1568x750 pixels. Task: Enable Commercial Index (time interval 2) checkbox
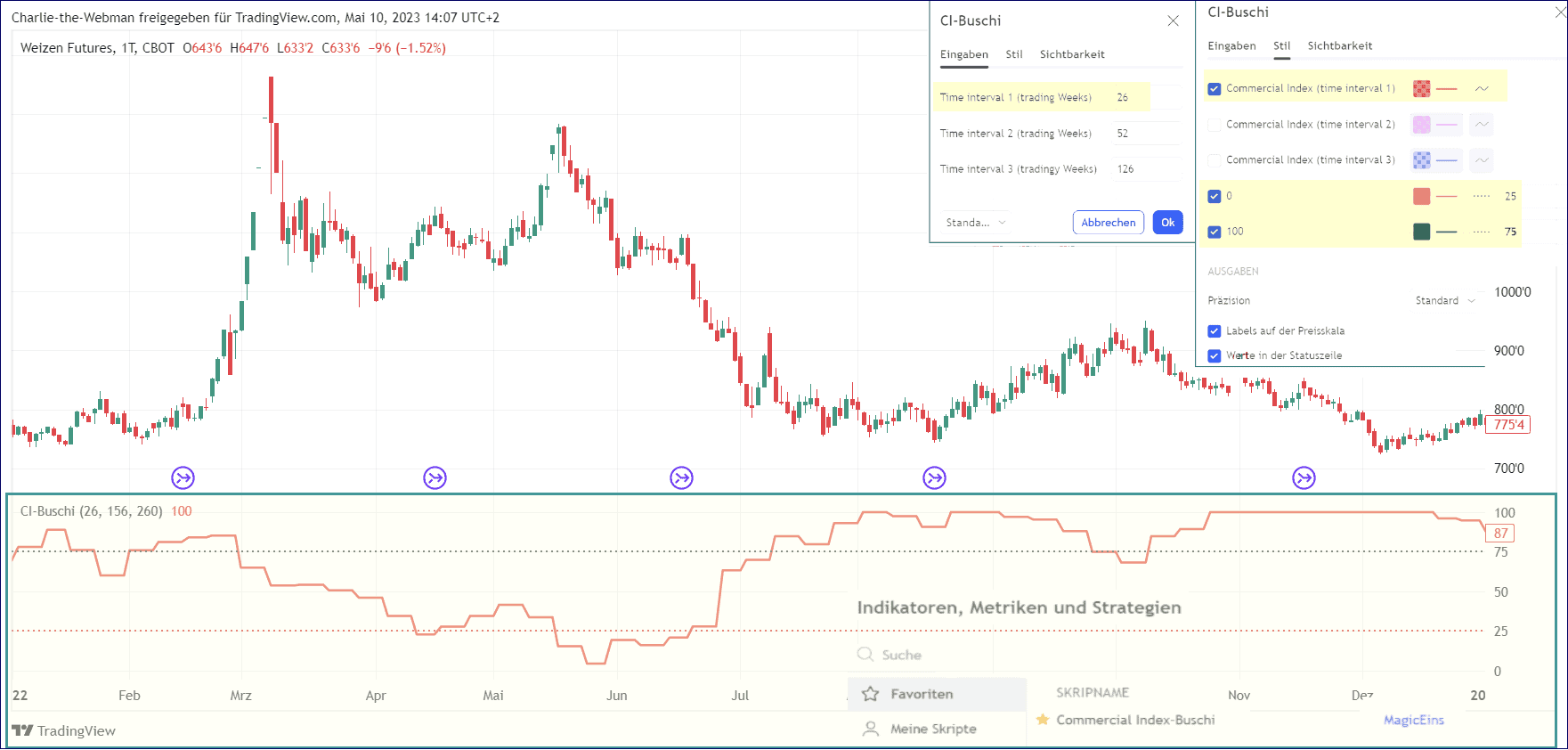pyautogui.click(x=1215, y=125)
